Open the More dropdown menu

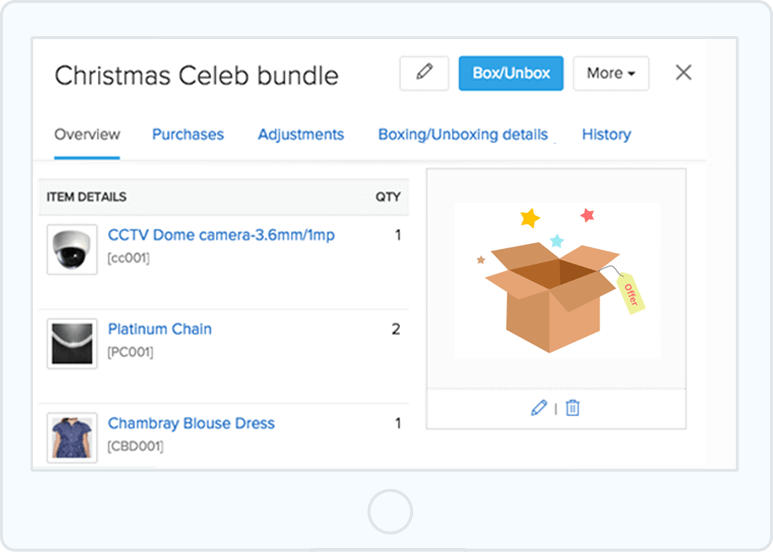611,73
